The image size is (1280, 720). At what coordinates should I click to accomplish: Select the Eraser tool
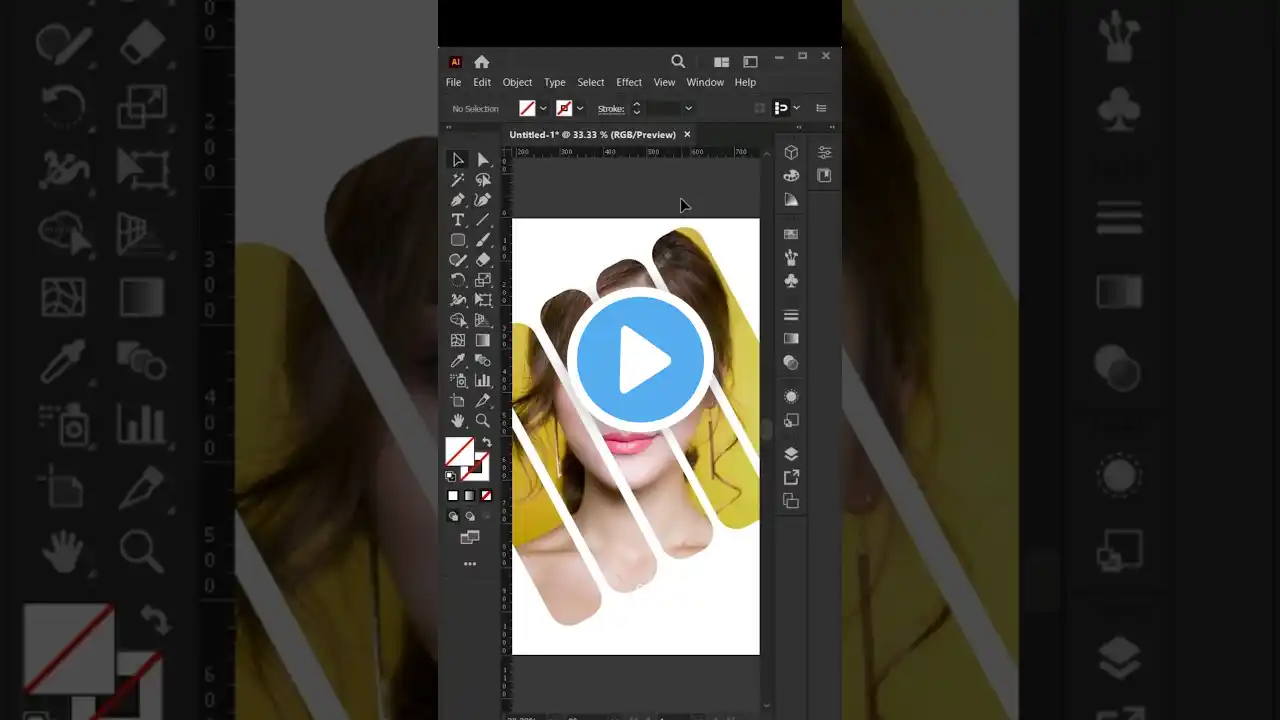(483, 260)
